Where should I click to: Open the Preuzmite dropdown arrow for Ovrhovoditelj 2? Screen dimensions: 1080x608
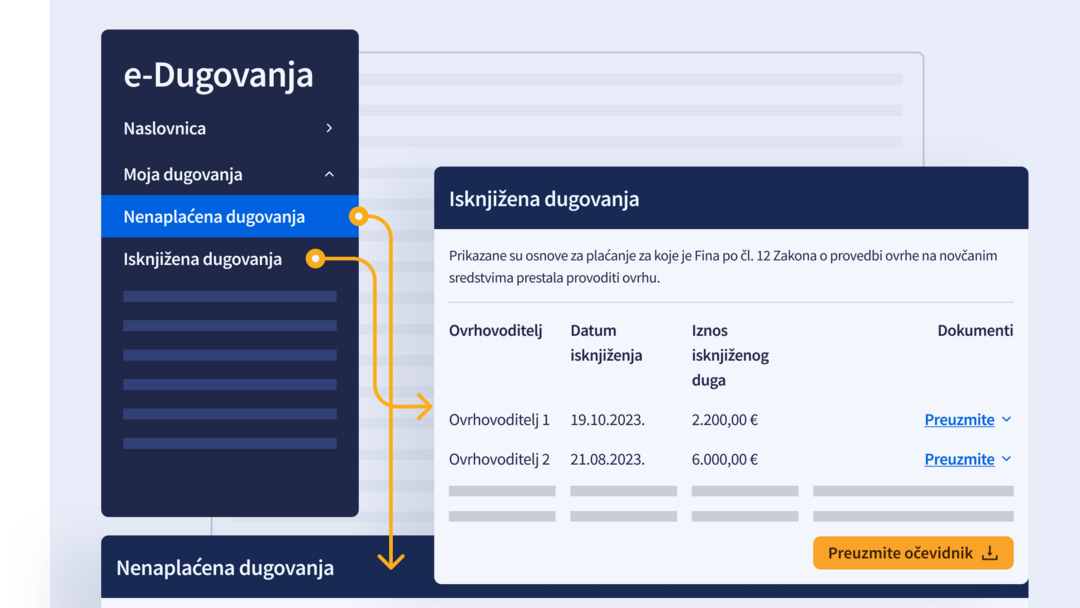click(1006, 459)
